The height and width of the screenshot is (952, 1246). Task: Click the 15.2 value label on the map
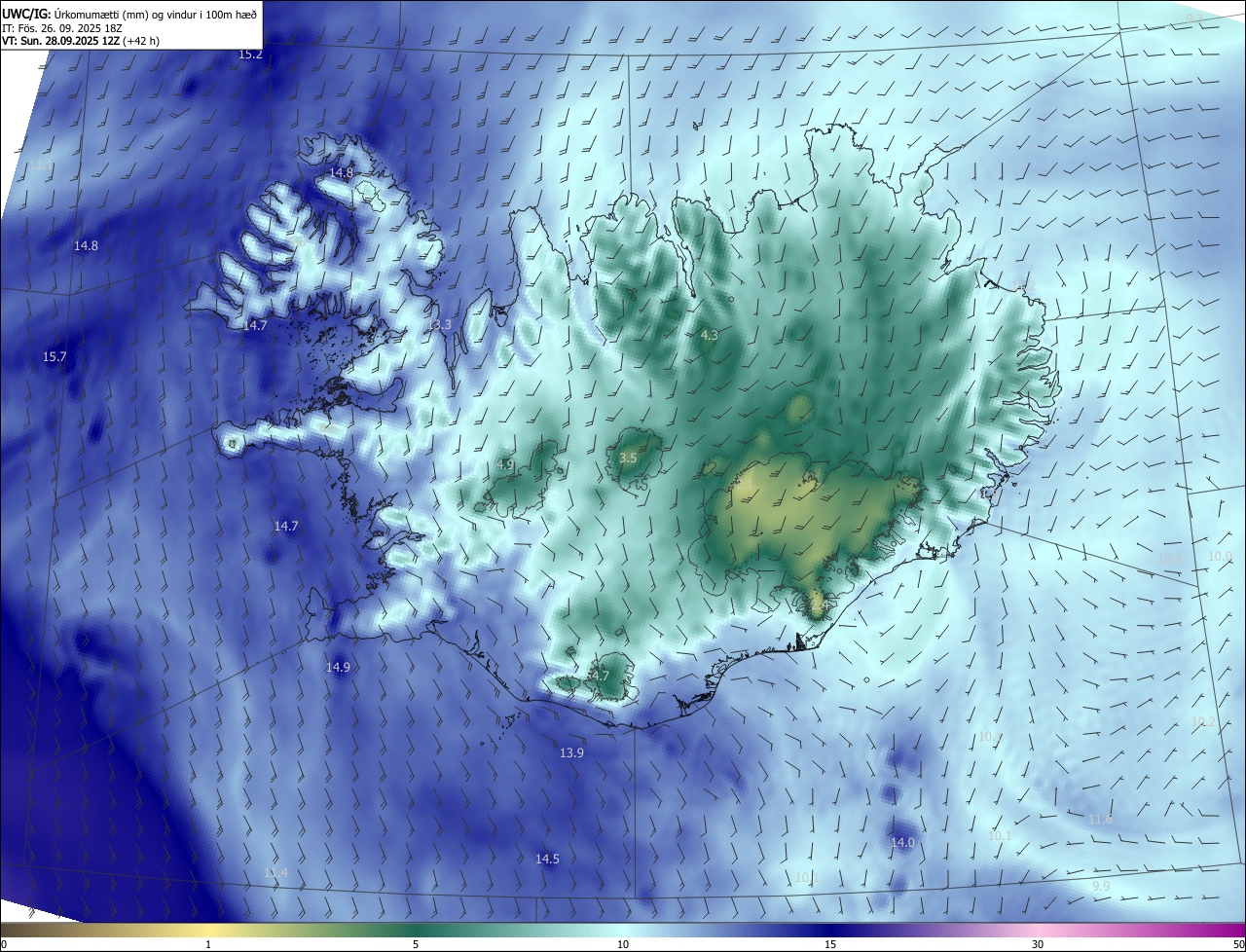tap(250, 55)
